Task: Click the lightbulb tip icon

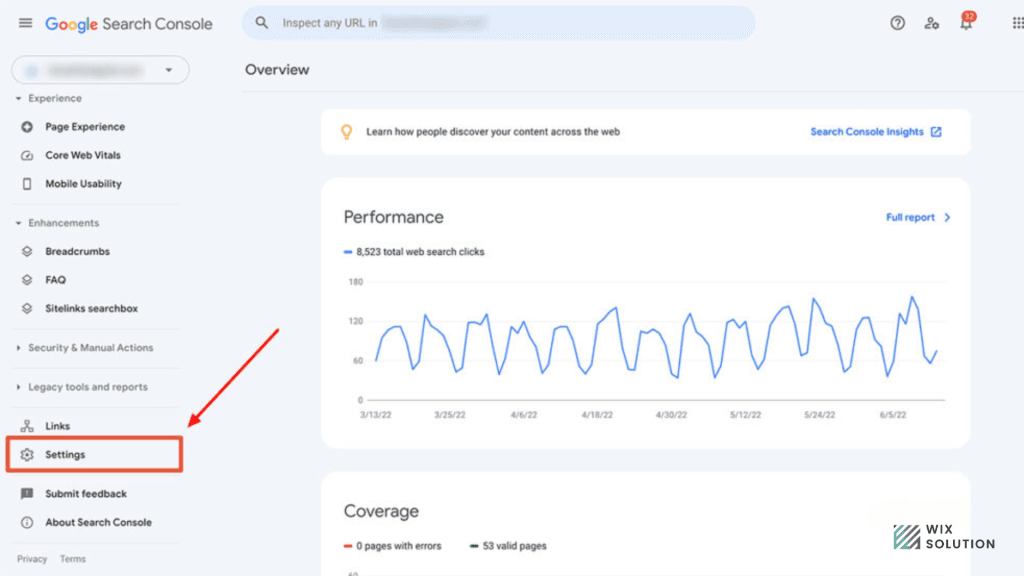Action: [347, 132]
